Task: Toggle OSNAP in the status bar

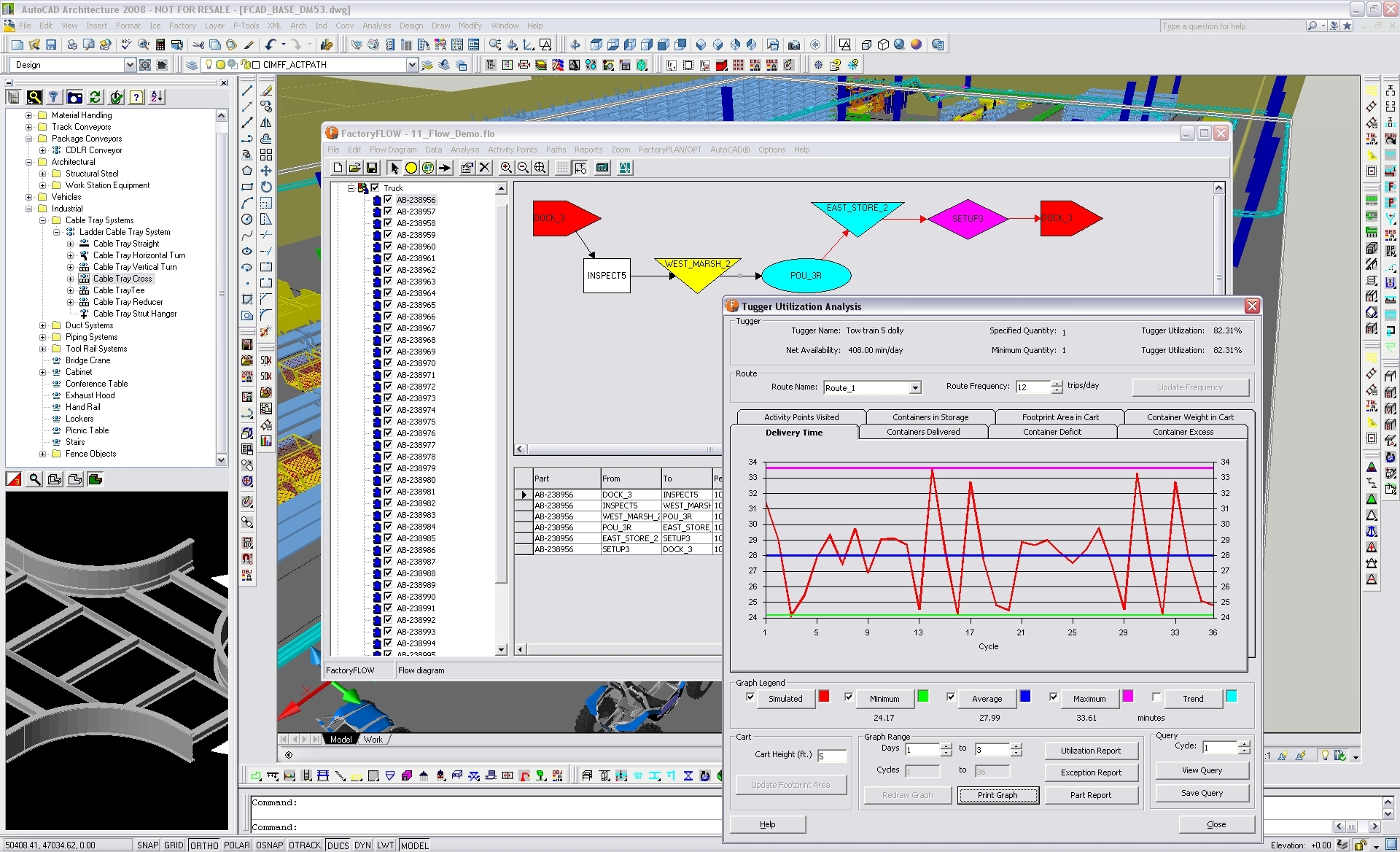Action: [x=269, y=845]
